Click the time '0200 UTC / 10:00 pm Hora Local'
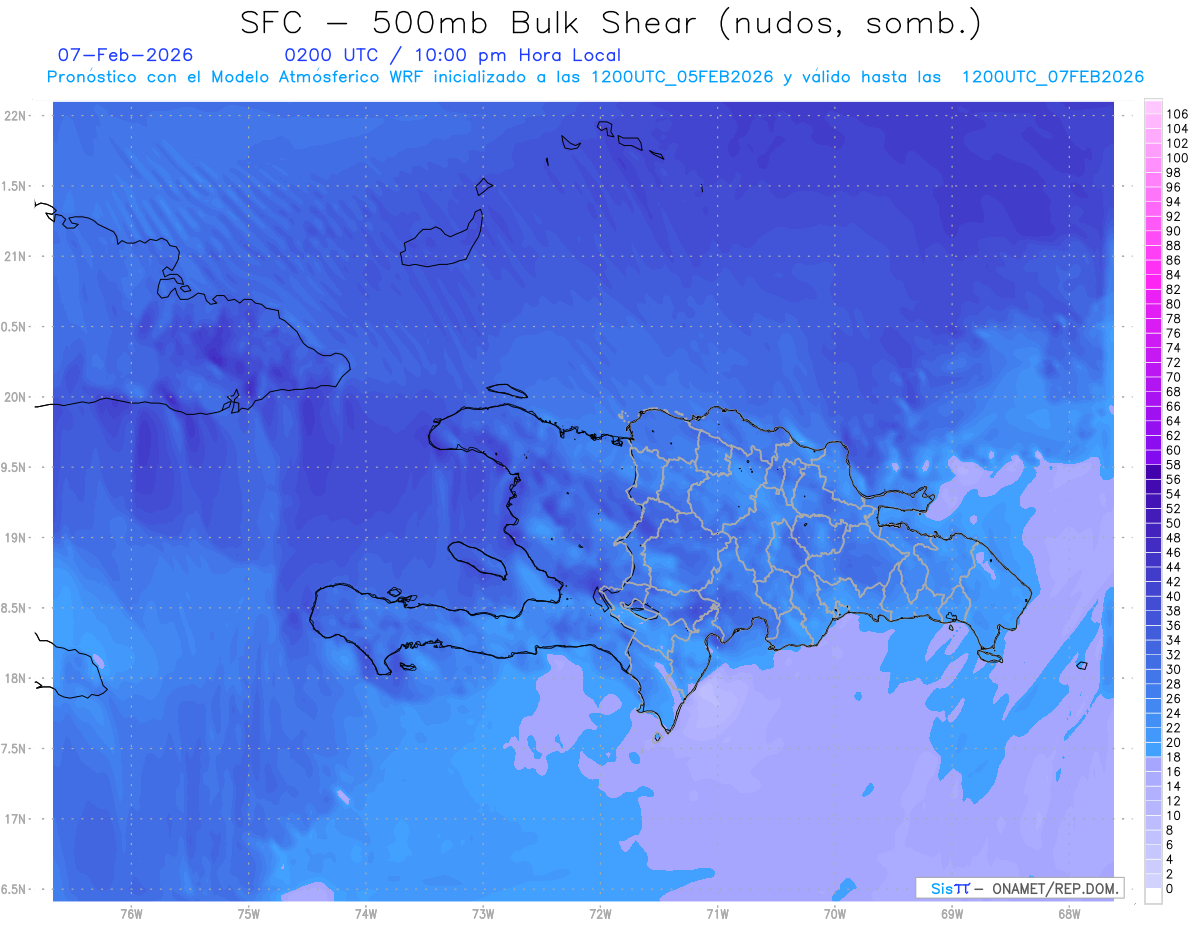Screen dimensions: 1200x927 tap(453, 55)
